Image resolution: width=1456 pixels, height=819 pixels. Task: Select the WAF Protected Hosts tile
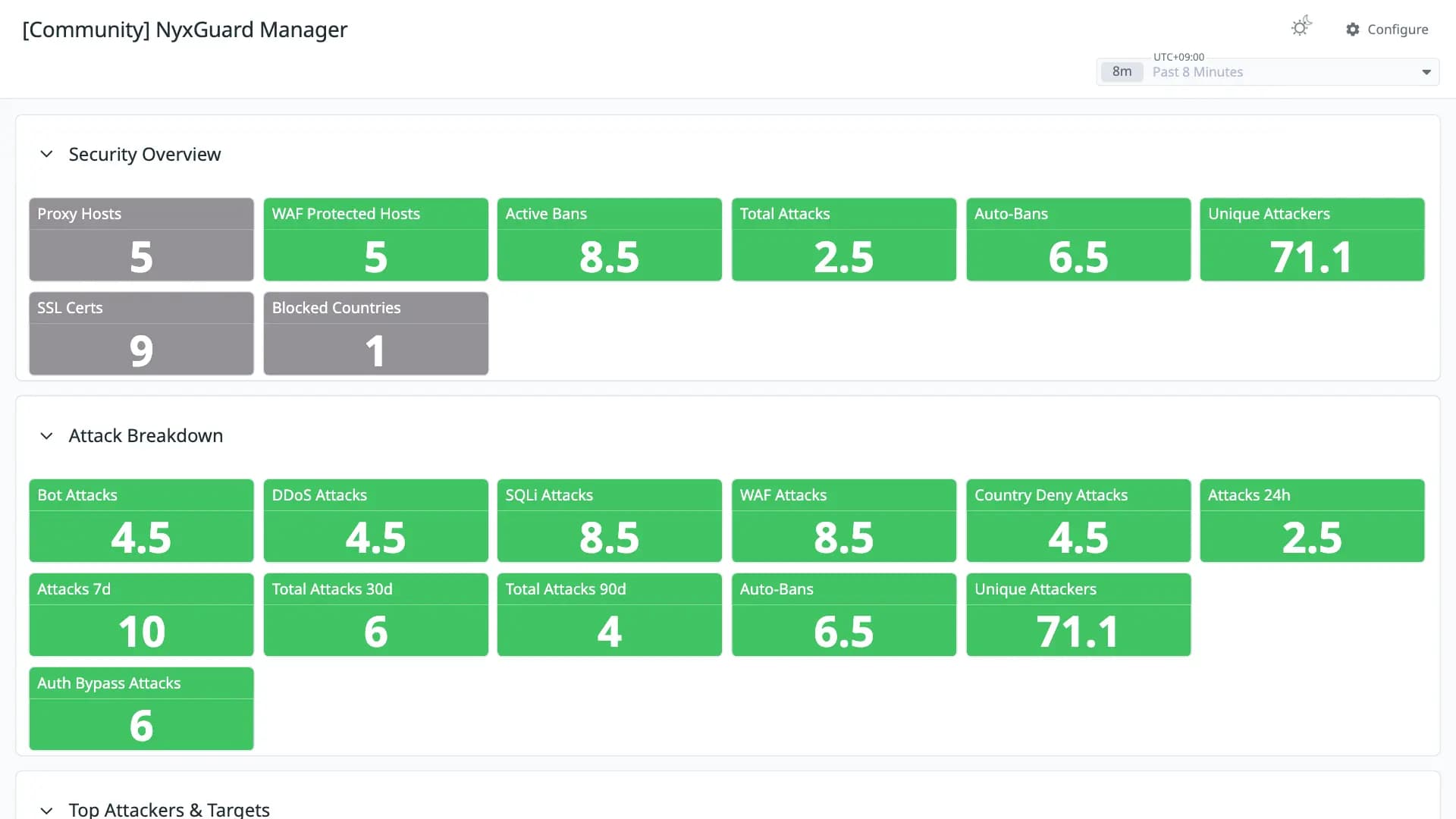pyautogui.click(x=375, y=240)
